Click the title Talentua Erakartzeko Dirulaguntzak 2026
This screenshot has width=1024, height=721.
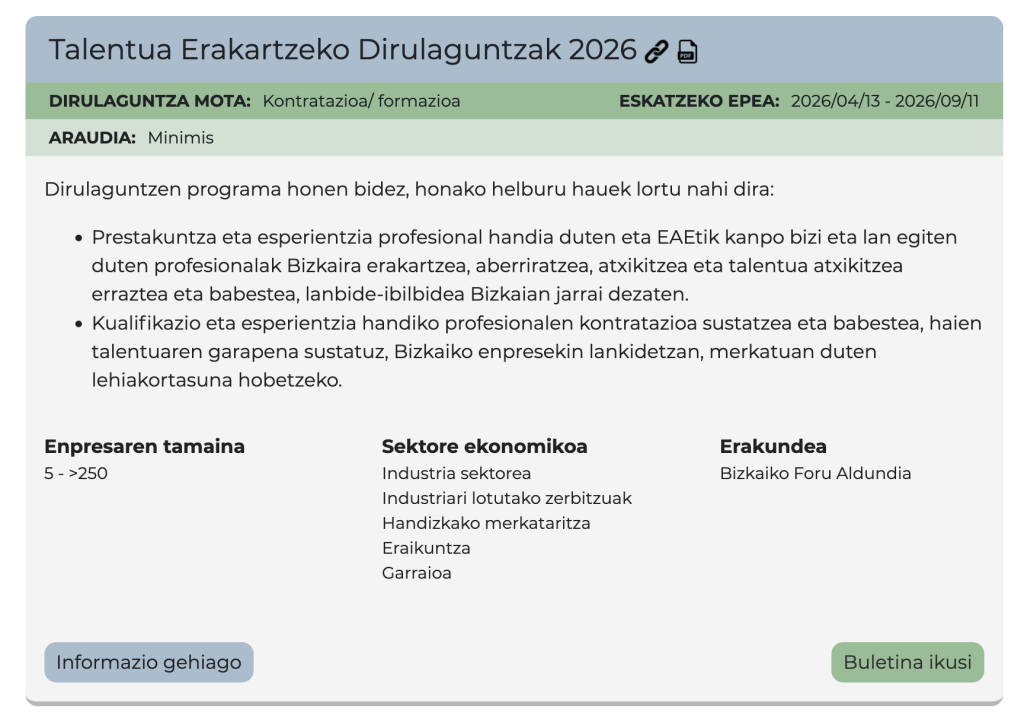[342, 49]
